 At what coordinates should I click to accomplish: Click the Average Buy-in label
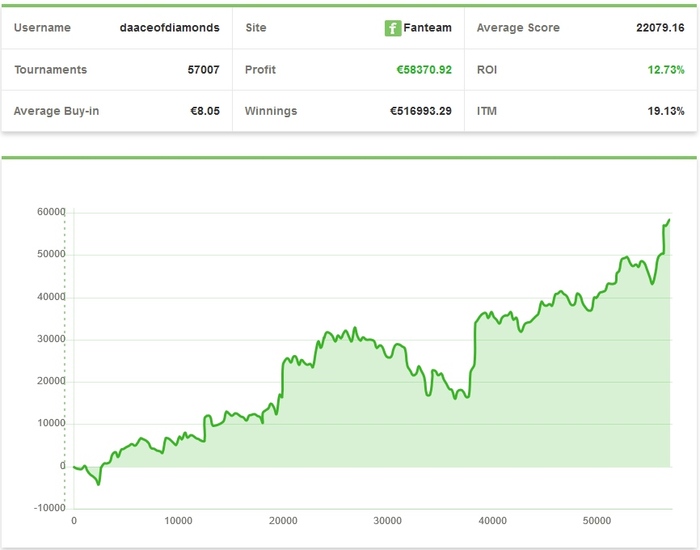pyautogui.click(x=56, y=111)
